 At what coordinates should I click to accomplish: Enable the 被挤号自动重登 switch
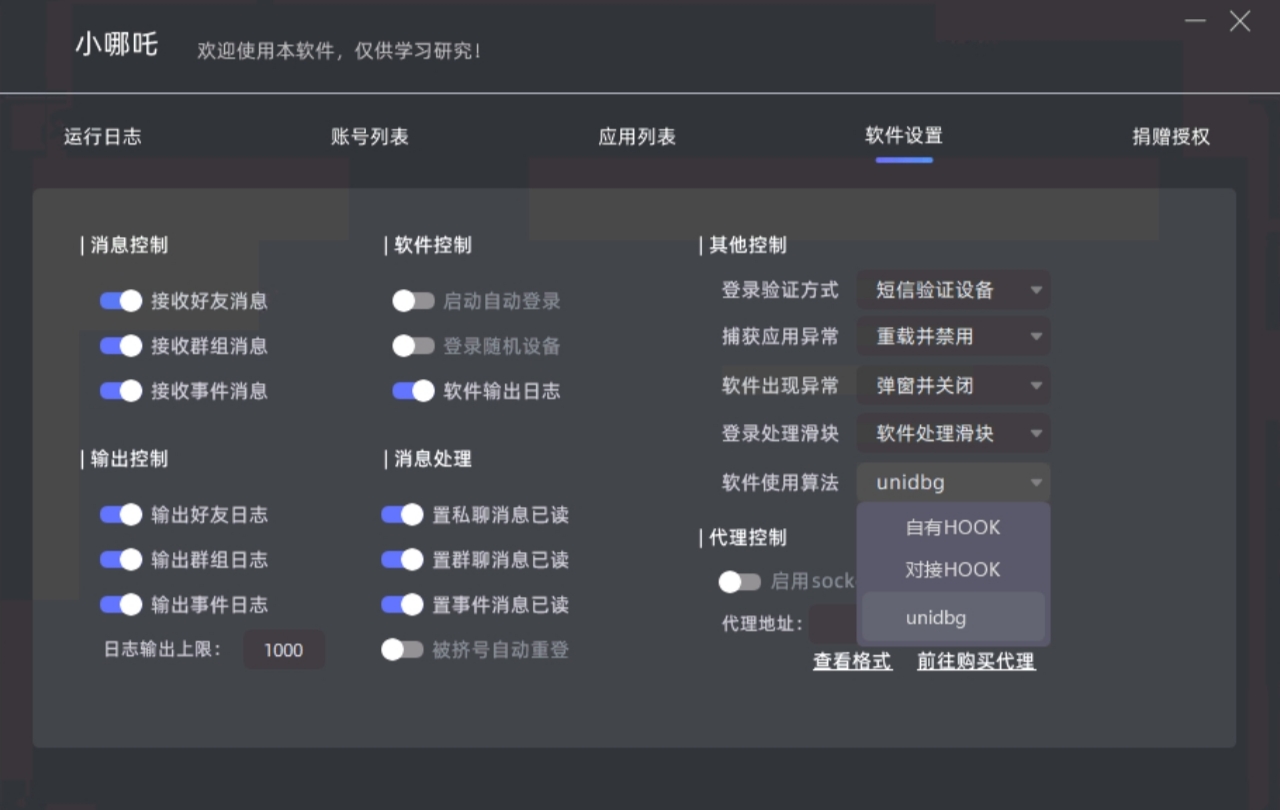pyautogui.click(x=402, y=650)
